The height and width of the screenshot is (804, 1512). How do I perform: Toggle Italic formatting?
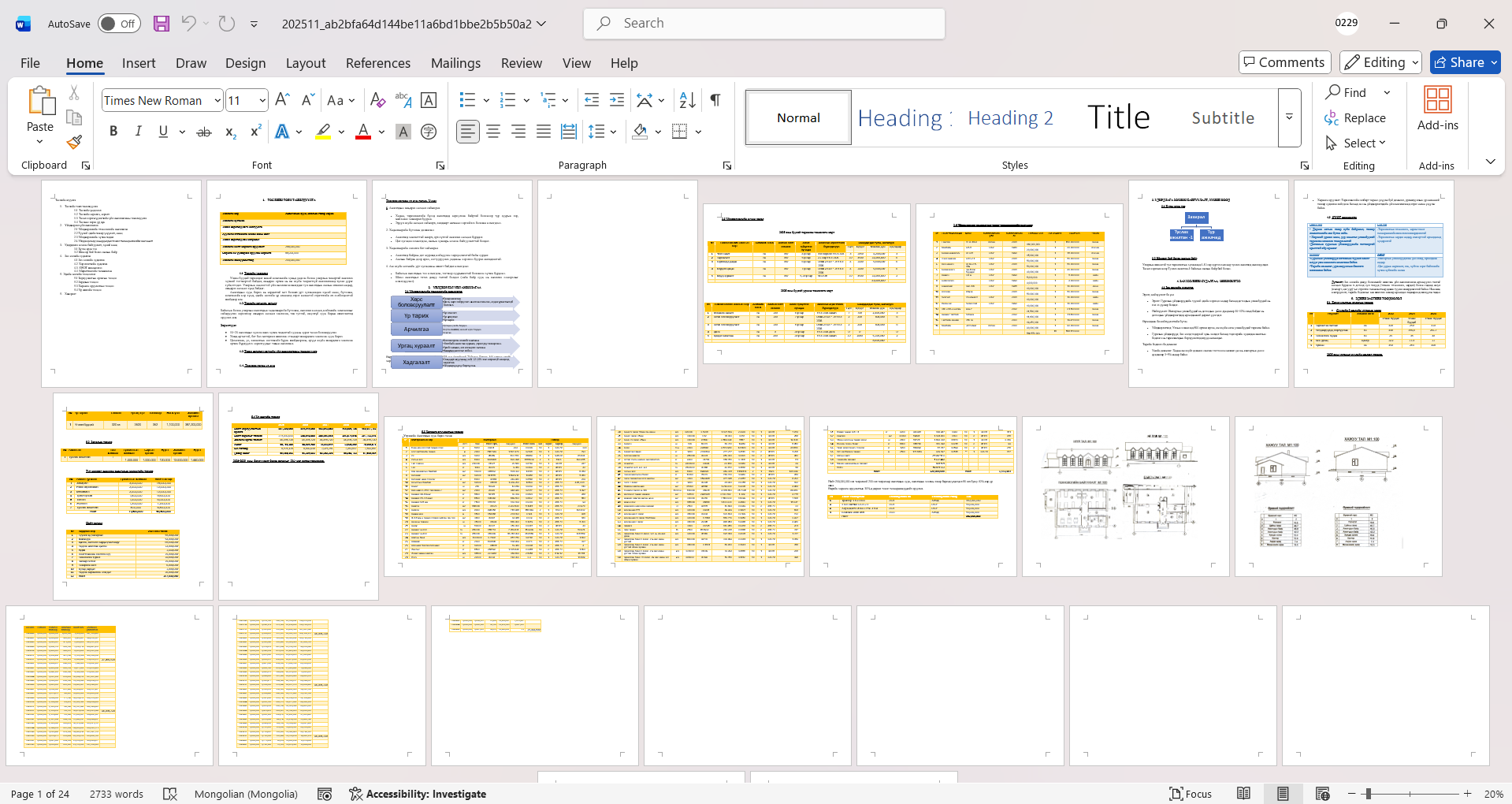tap(138, 132)
